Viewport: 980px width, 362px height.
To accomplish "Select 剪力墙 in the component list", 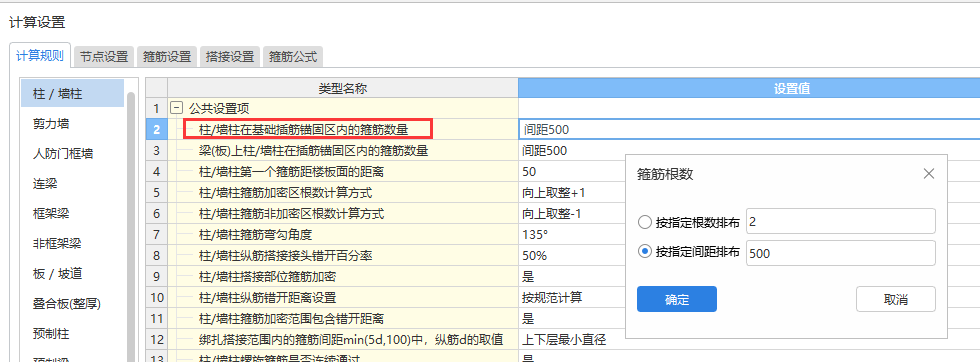I will coord(72,124).
